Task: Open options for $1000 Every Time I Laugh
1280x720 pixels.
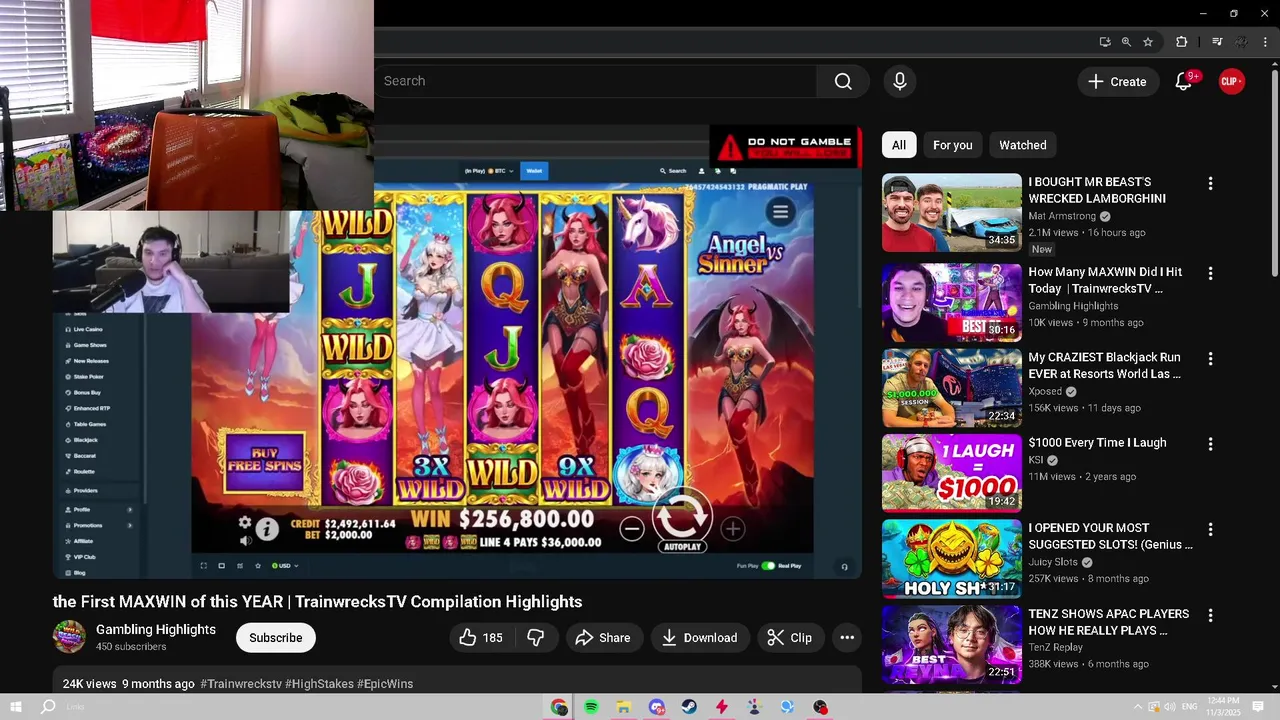Action: click(1210, 444)
